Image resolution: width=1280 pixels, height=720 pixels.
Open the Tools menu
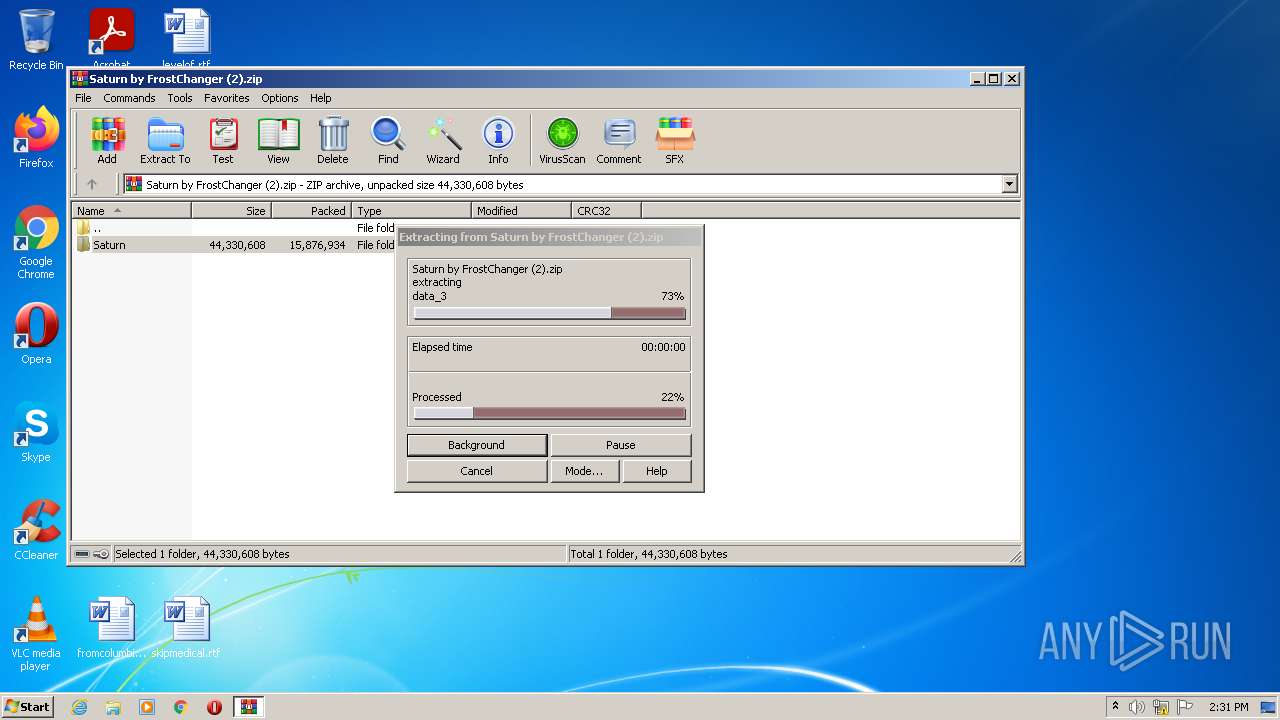point(180,98)
